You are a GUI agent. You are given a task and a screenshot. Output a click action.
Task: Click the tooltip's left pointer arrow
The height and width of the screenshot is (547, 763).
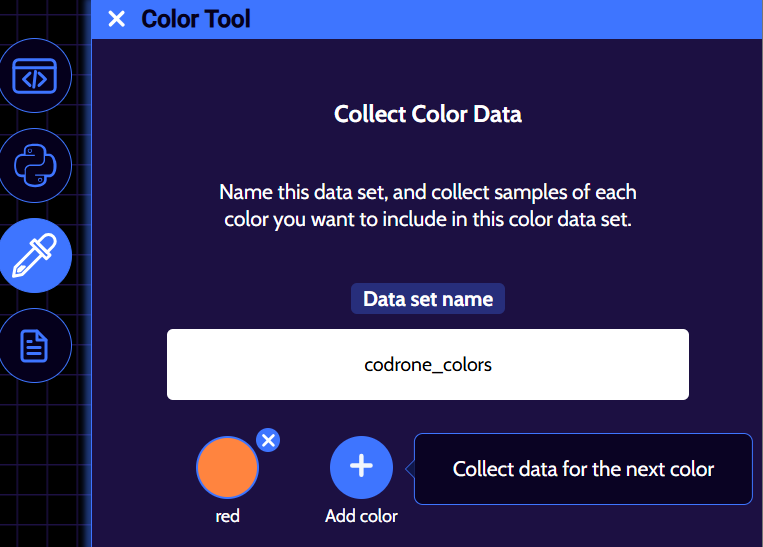pyautogui.click(x=409, y=468)
